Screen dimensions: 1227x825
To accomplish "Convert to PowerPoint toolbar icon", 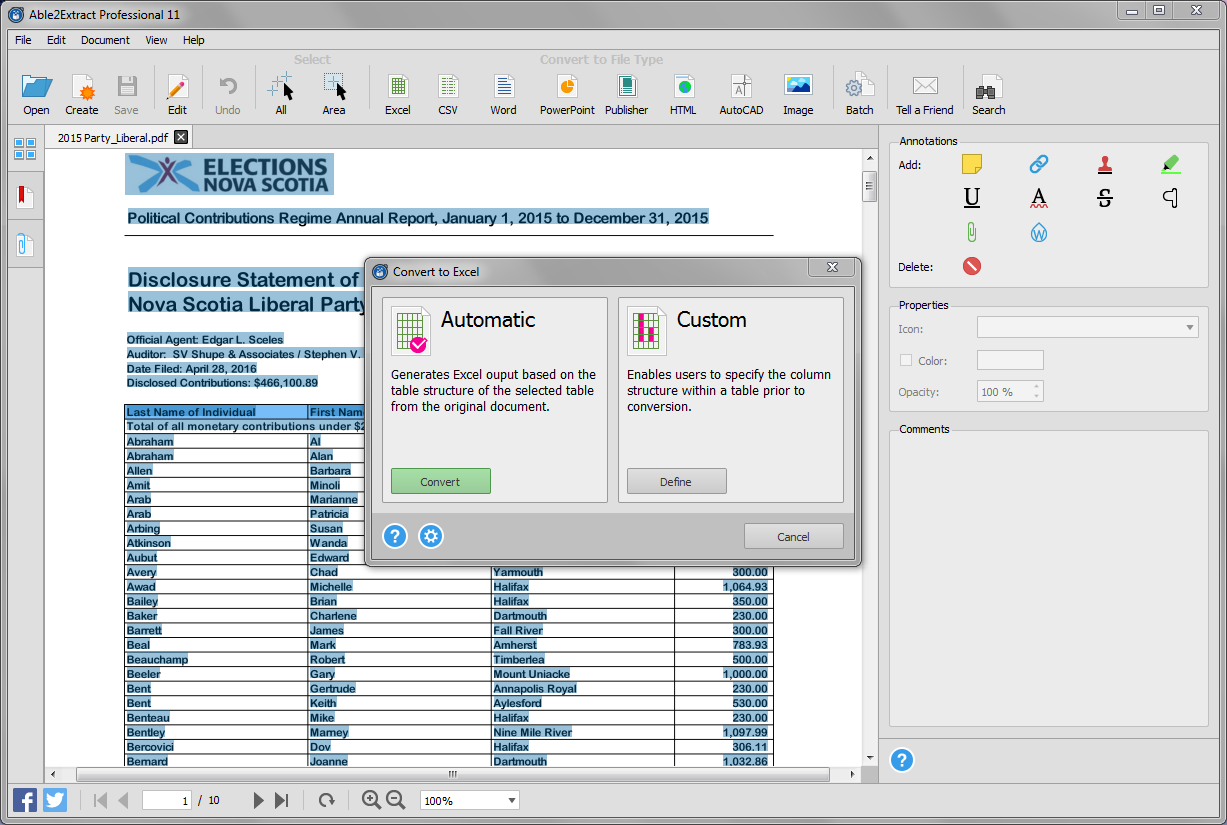I will [567, 87].
